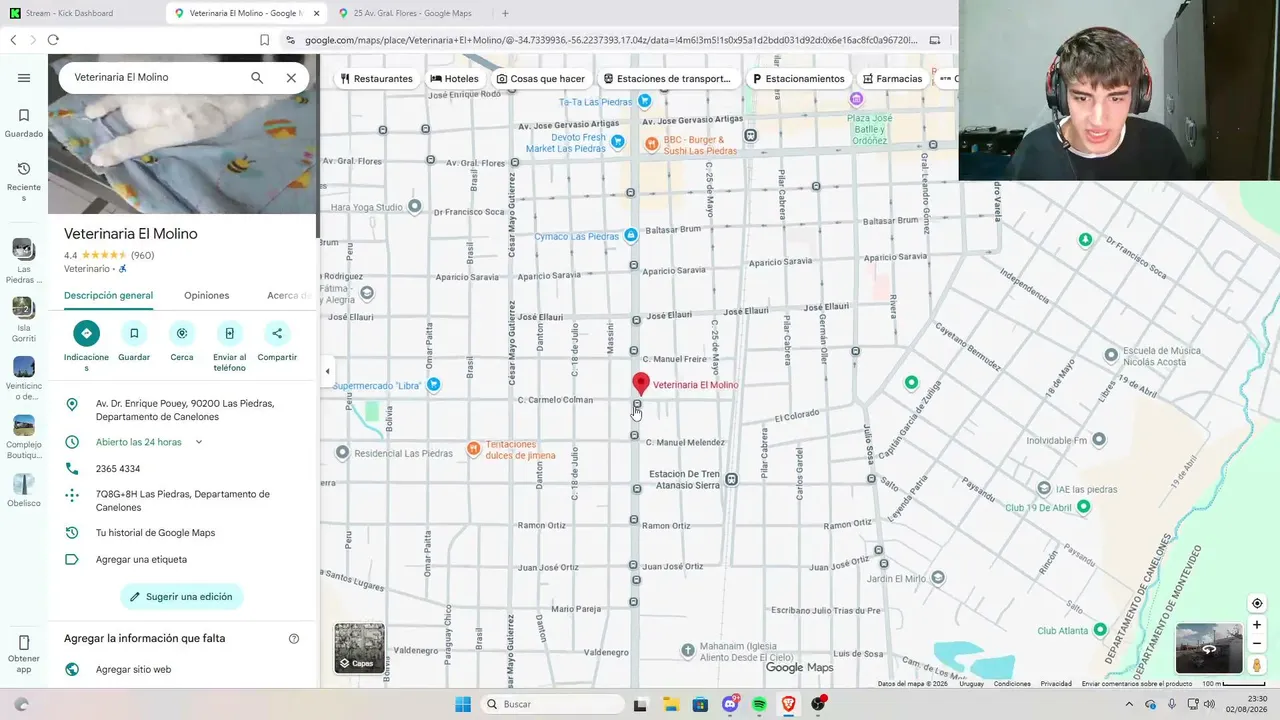Open the Google Maps hamburger menu
The image size is (1280, 720).
click(x=24, y=78)
